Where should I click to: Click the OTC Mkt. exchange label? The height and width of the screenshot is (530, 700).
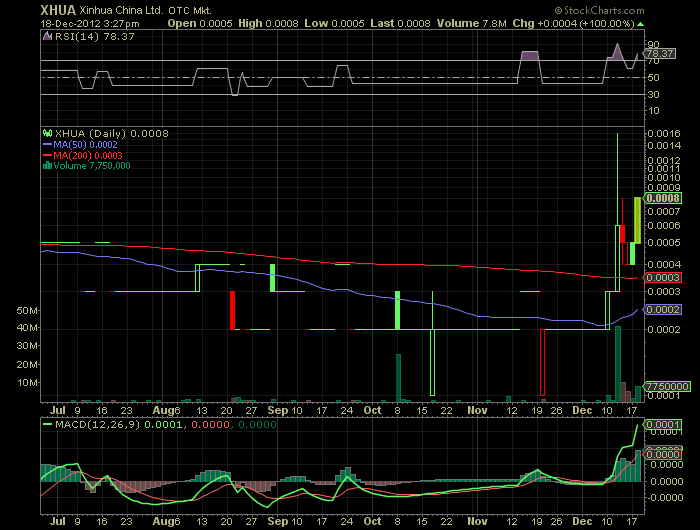coord(190,11)
